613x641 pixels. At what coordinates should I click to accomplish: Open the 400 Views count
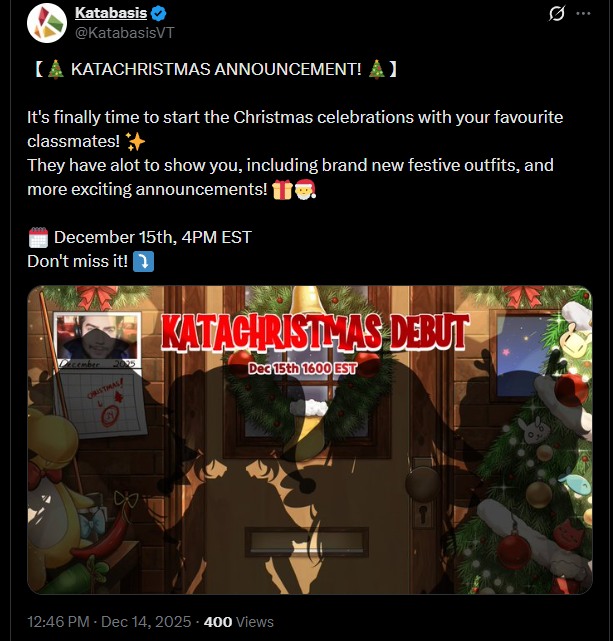coord(239,622)
